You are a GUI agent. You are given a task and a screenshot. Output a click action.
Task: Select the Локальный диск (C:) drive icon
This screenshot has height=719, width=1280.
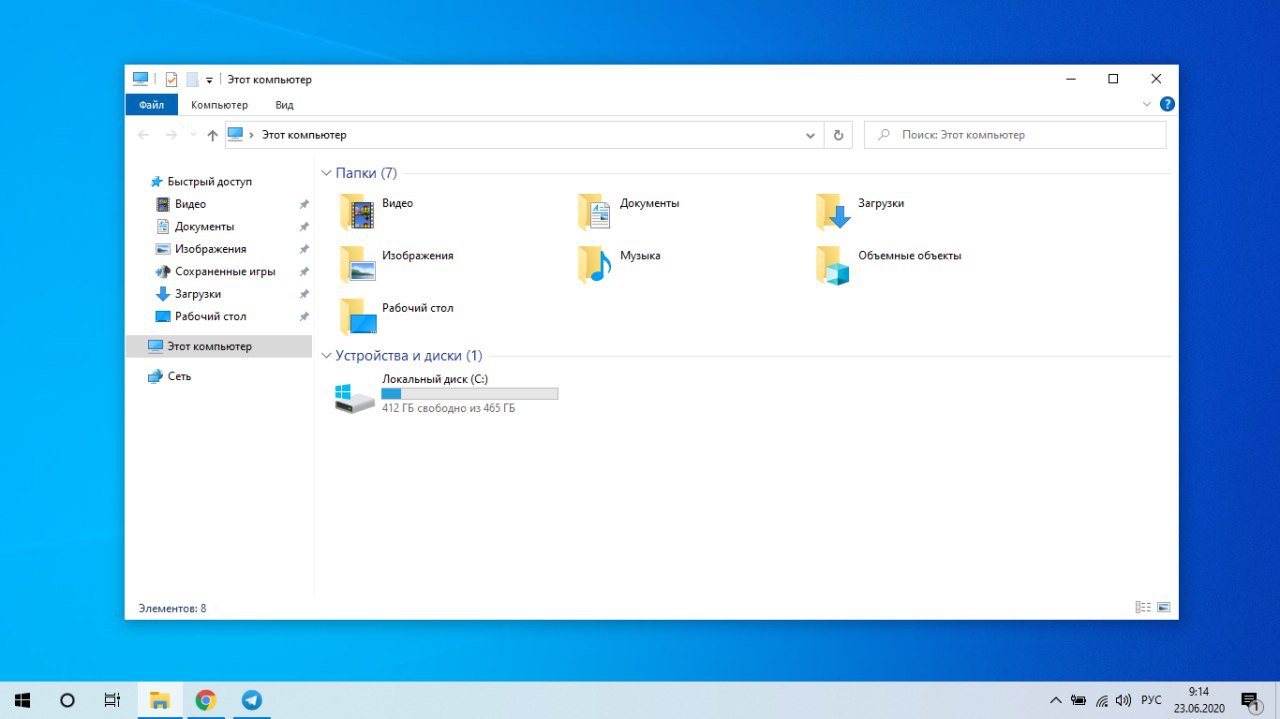coord(354,397)
